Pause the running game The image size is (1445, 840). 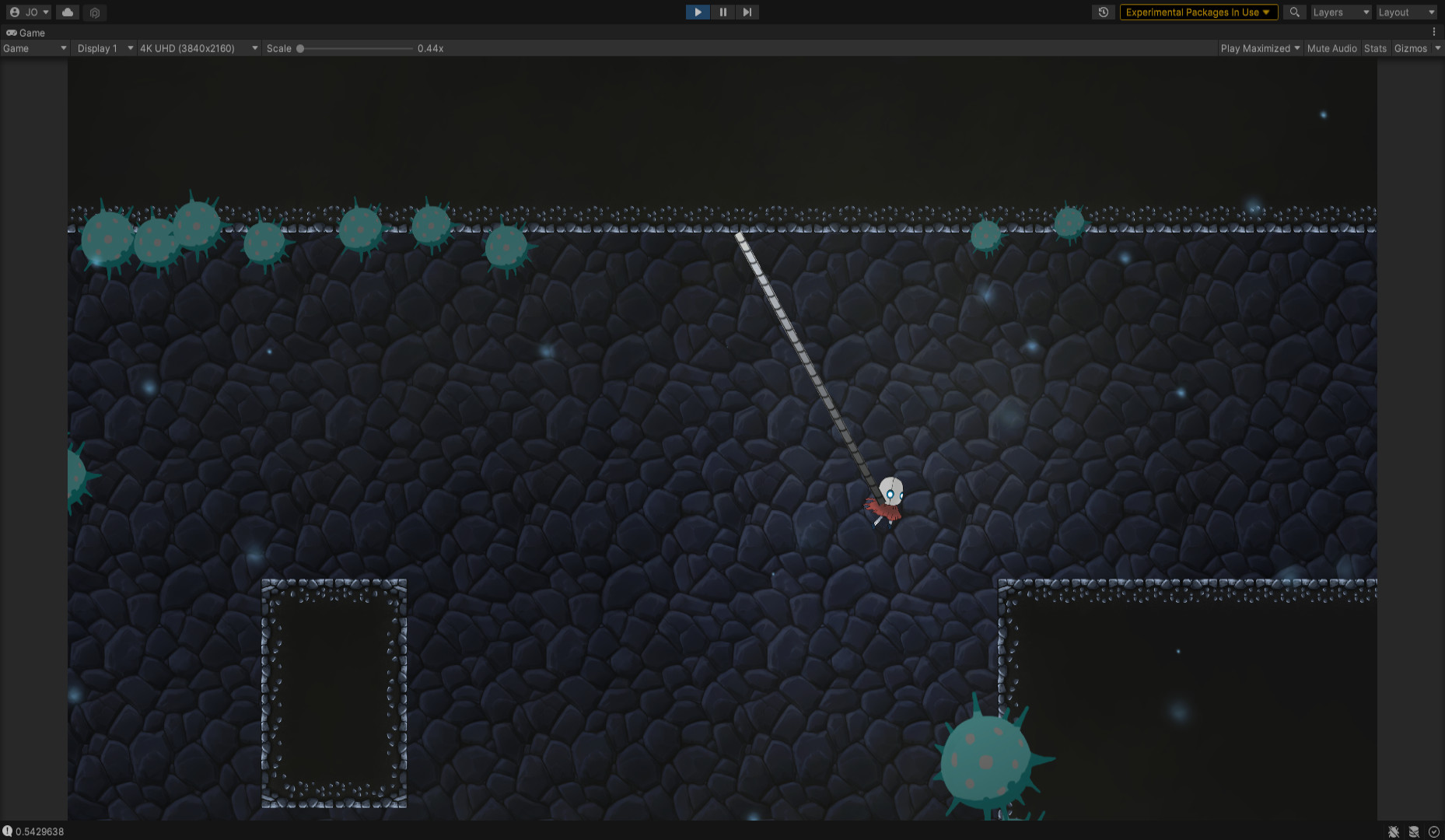(722, 12)
